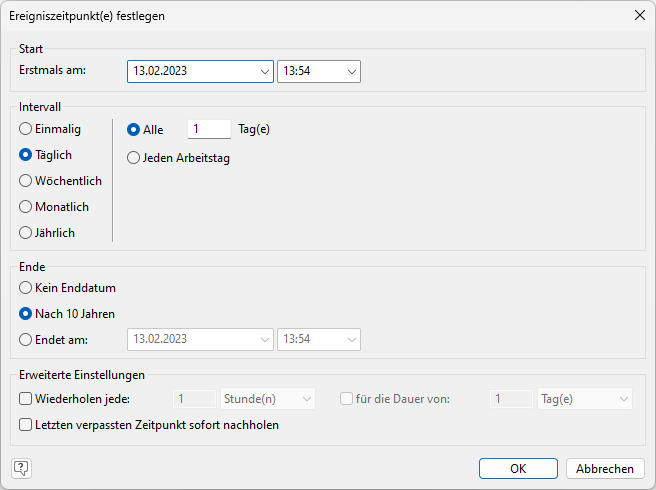Select the Jährlich interval option
The height and width of the screenshot is (490, 656).
pos(26,233)
